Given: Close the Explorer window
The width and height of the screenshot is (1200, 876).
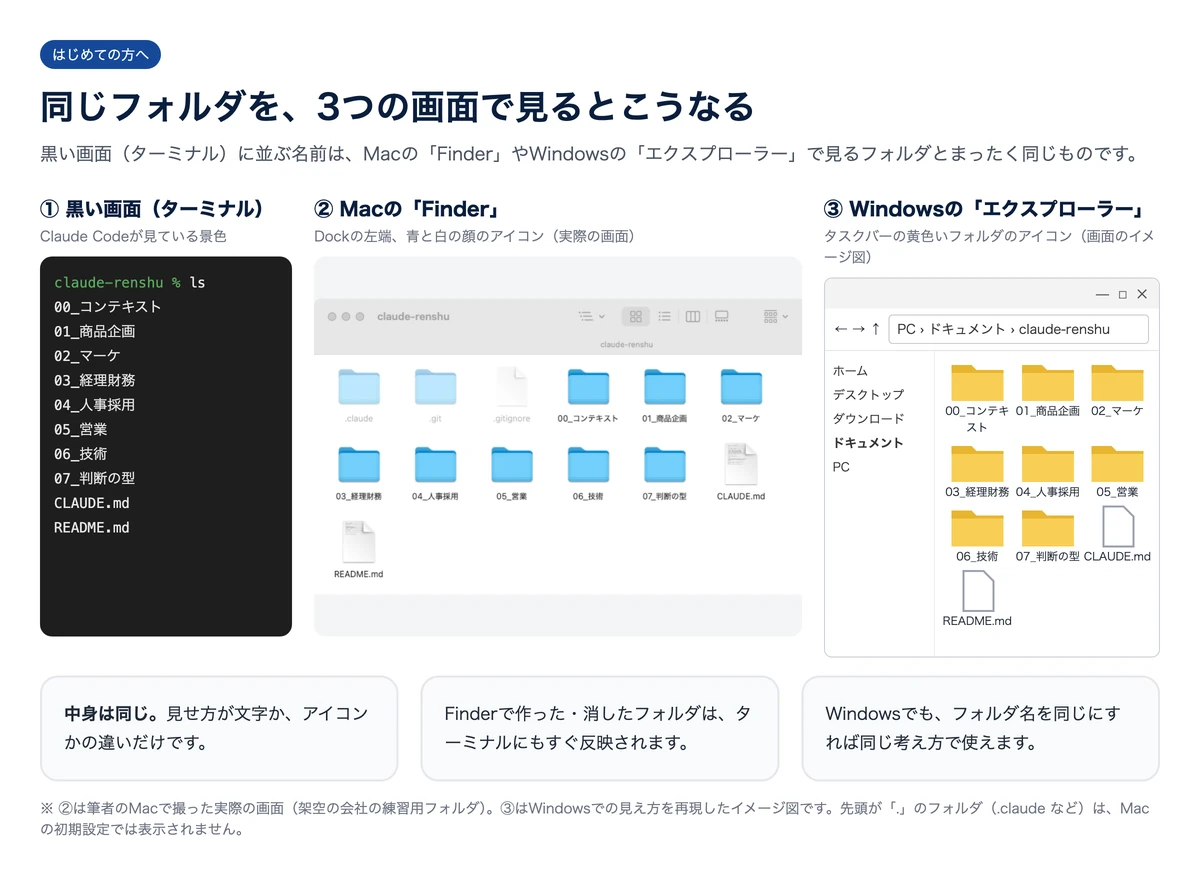Looking at the screenshot, I should coord(1142,294).
